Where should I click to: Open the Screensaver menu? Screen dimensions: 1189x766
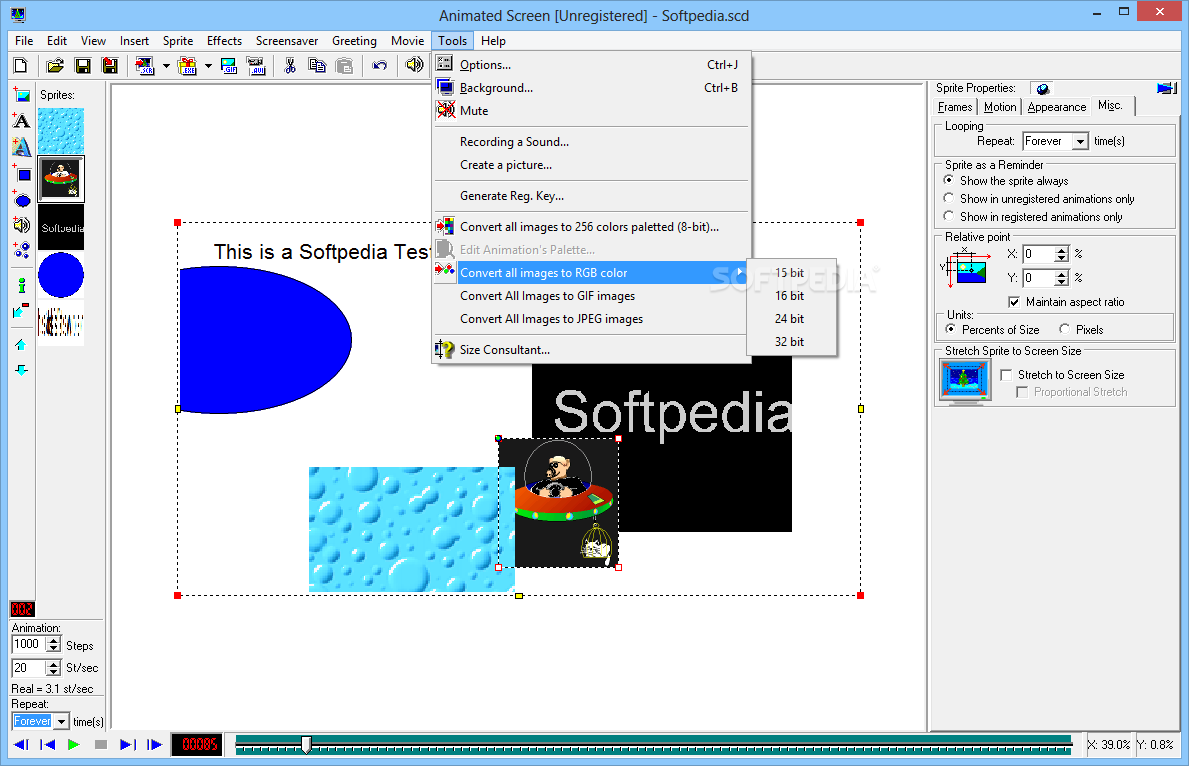coord(287,41)
